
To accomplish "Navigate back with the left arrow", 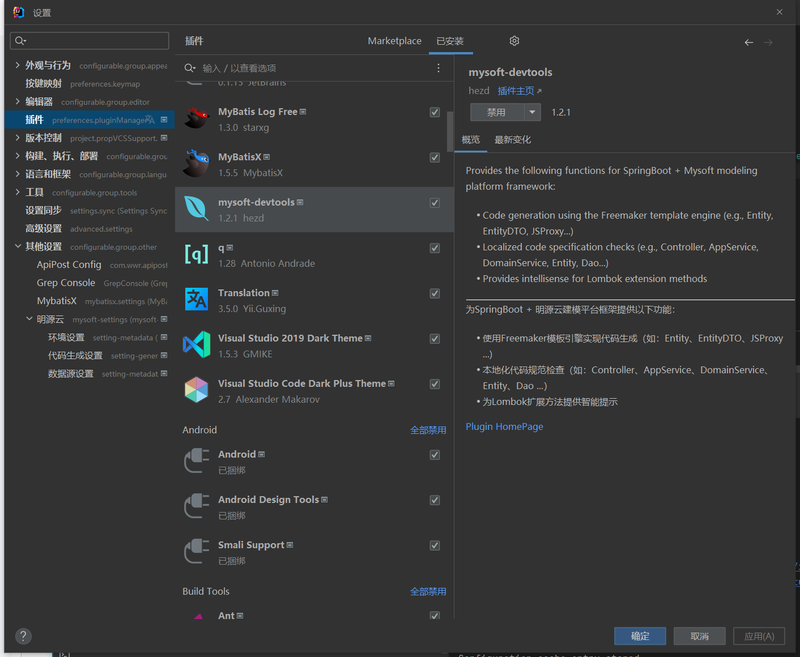I will pos(748,42).
